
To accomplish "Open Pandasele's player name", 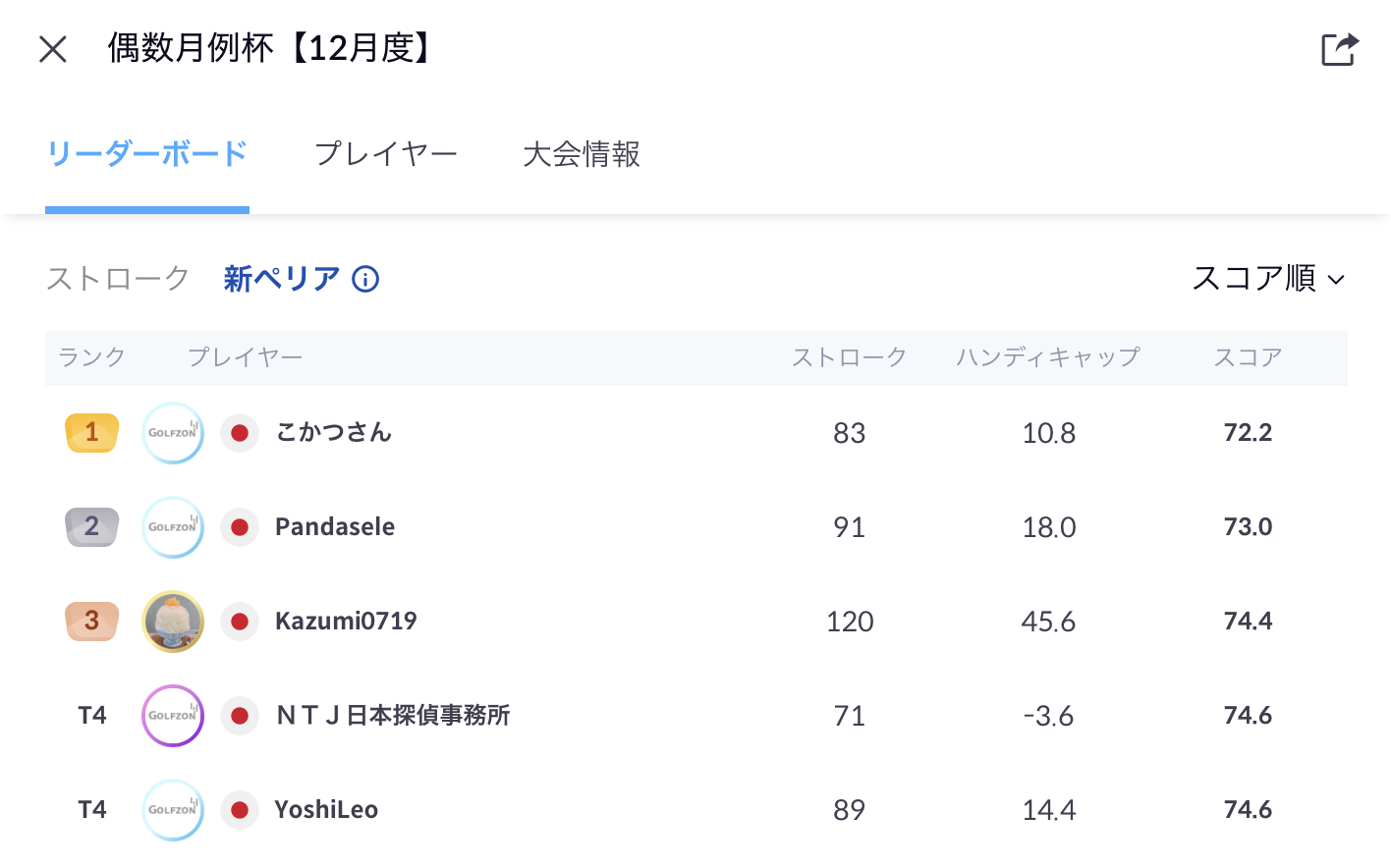I will point(335,527).
